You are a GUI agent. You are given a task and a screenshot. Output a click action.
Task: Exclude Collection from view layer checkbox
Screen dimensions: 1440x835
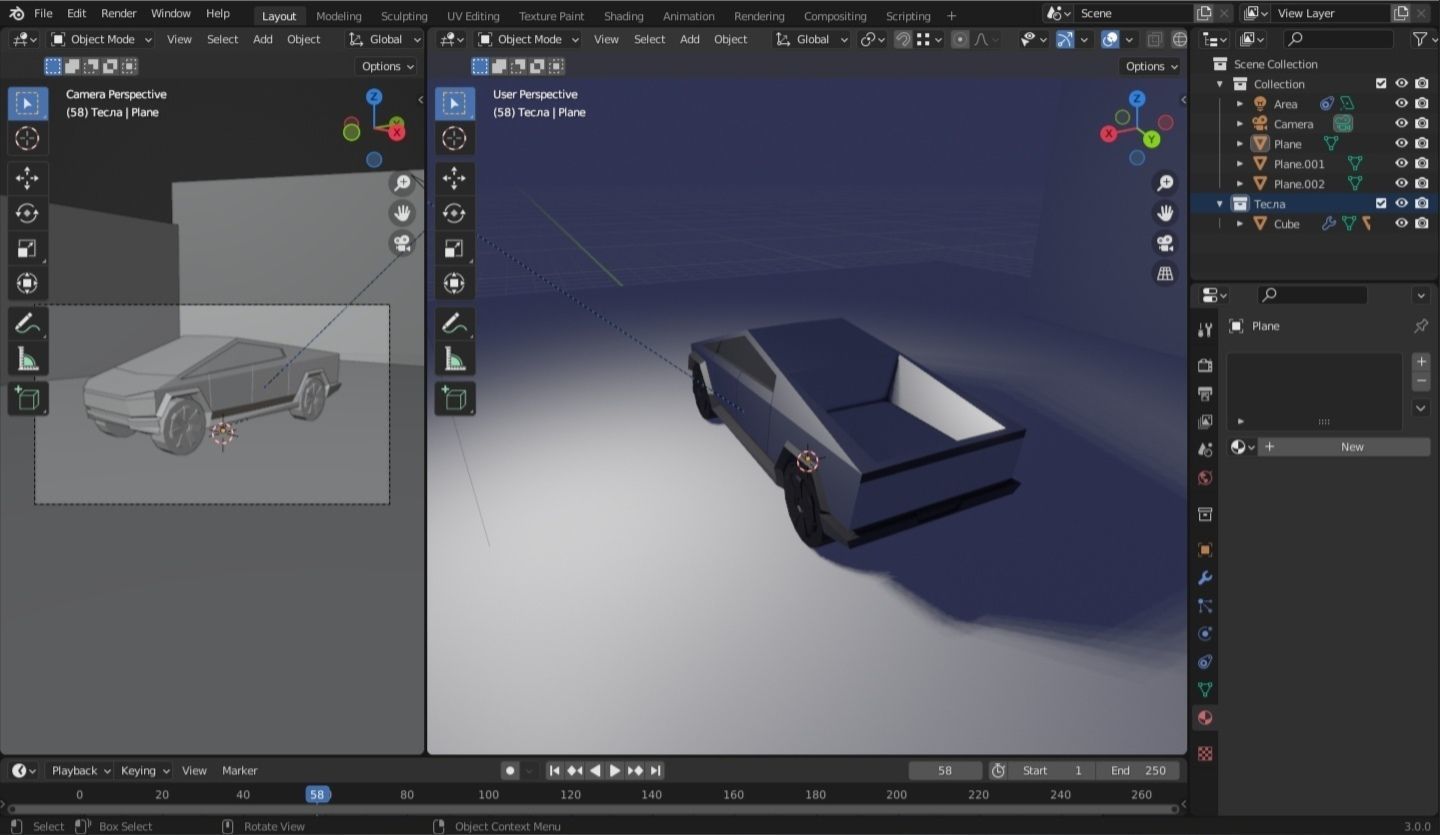(x=1381, y=84)
